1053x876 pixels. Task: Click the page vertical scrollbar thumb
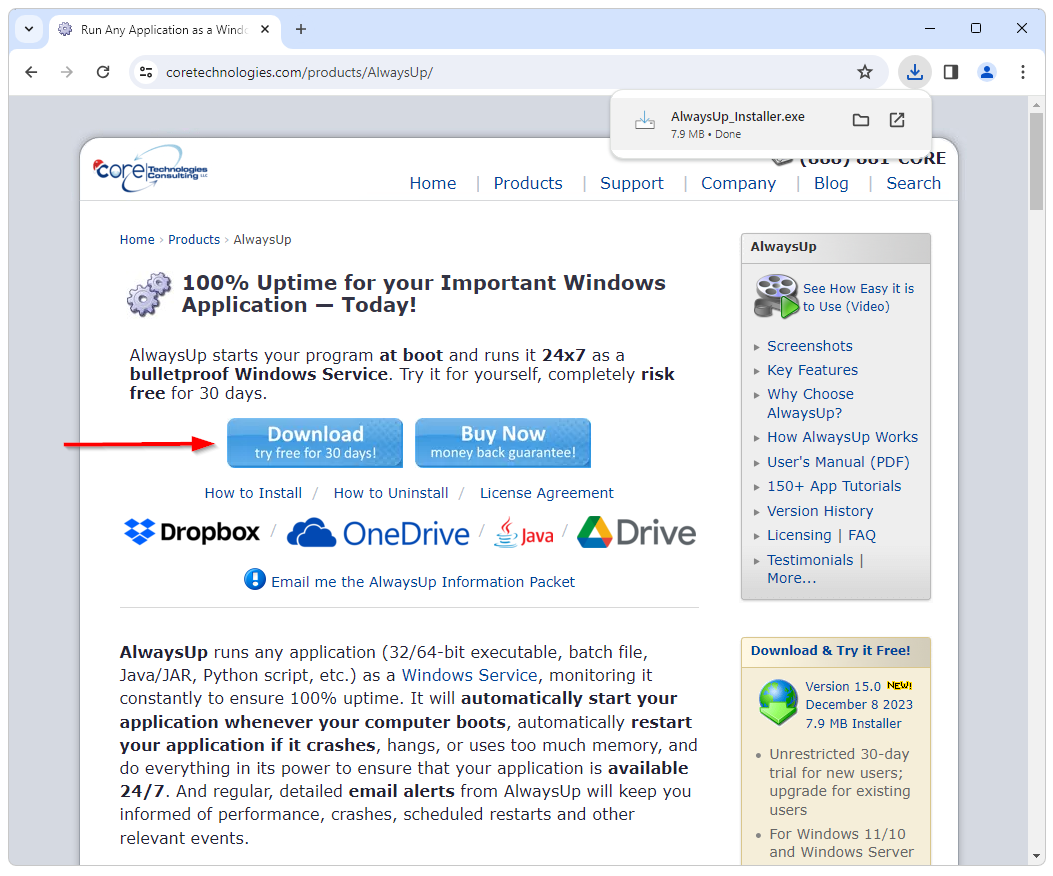tap(1036, 161)
